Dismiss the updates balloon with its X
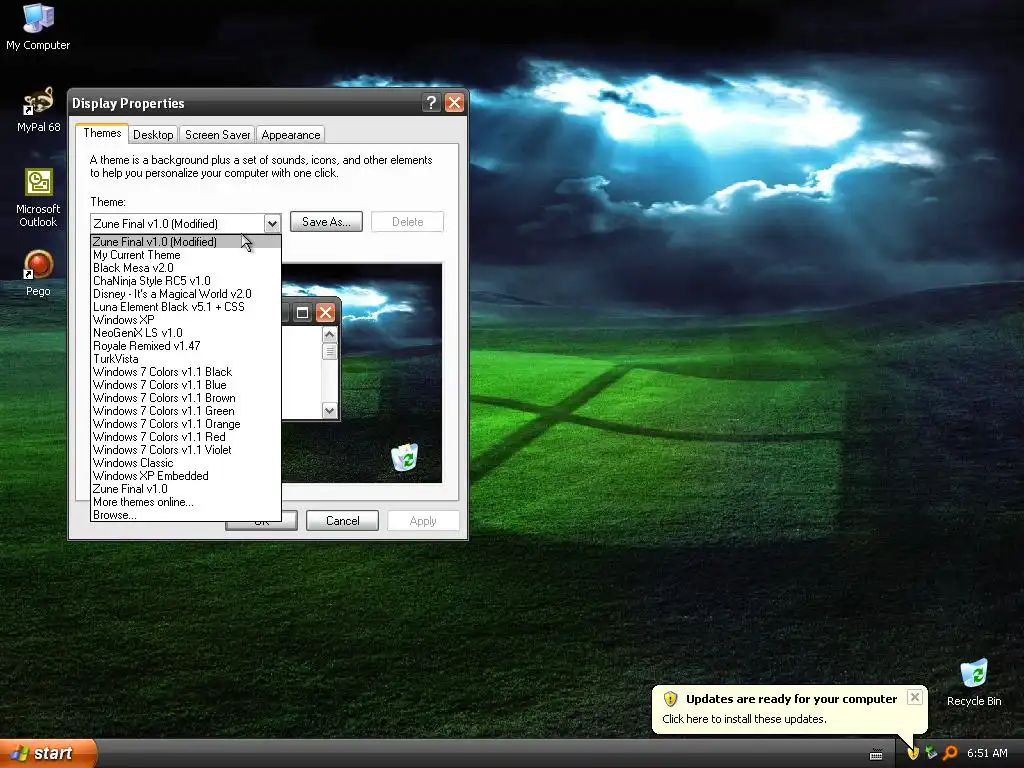This screenshot has width=1024, height=768. coord(915,697)
